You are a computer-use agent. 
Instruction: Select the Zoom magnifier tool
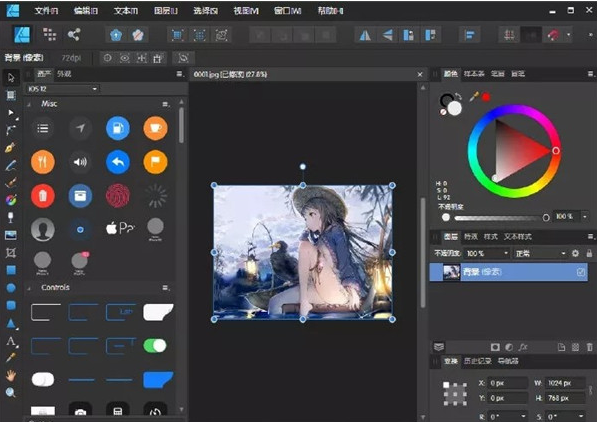[x=11, y=392]
